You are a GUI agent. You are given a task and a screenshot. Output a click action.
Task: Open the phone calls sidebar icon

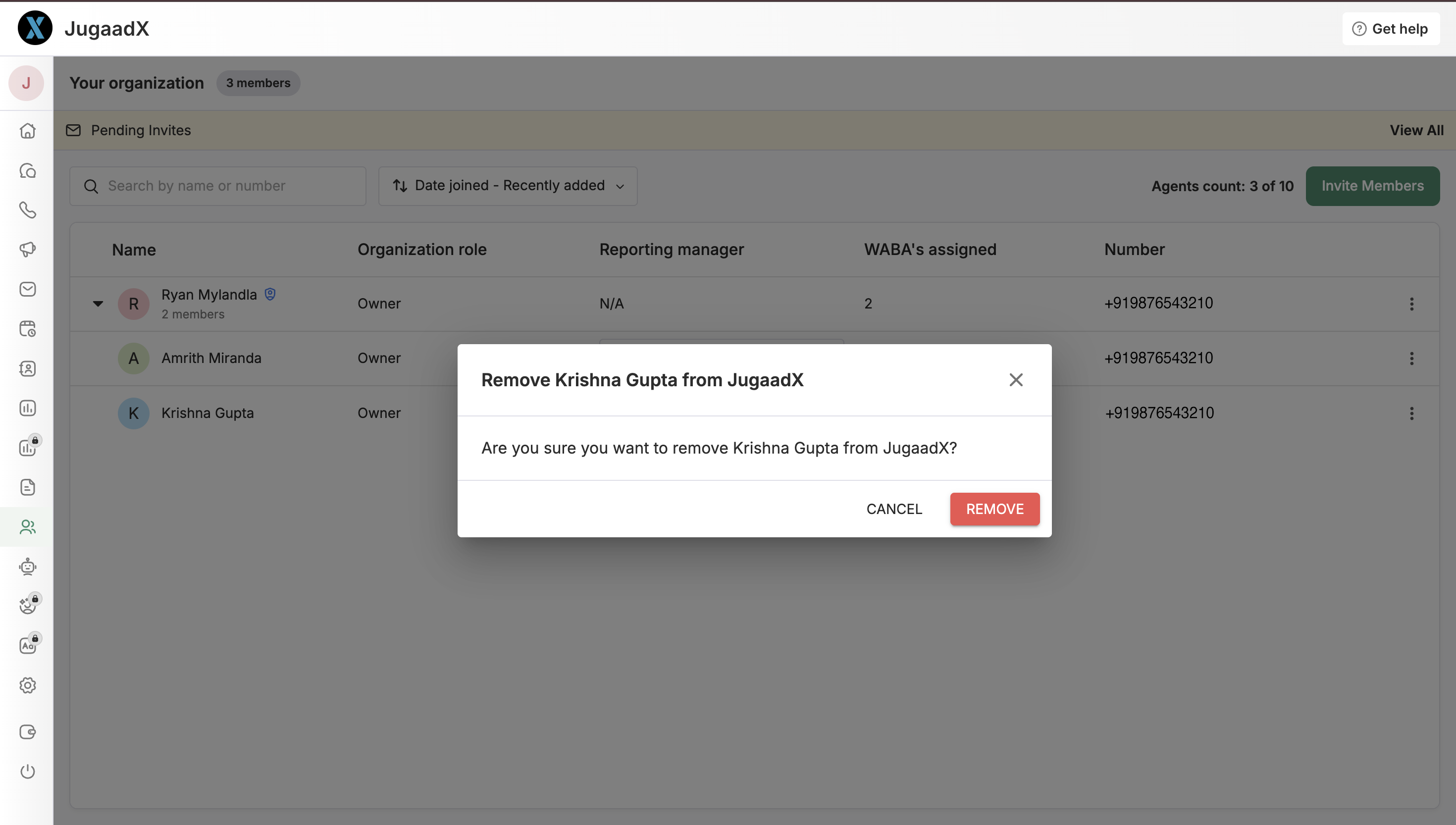click(x=27, y=210)
